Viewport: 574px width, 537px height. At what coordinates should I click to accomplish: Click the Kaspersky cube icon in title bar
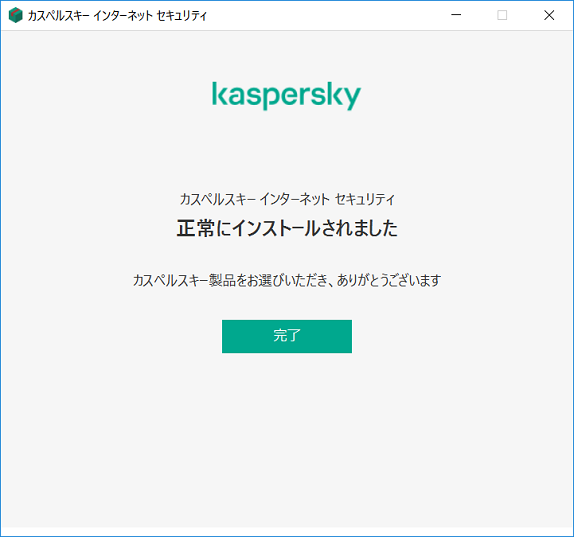click(15, 15)
